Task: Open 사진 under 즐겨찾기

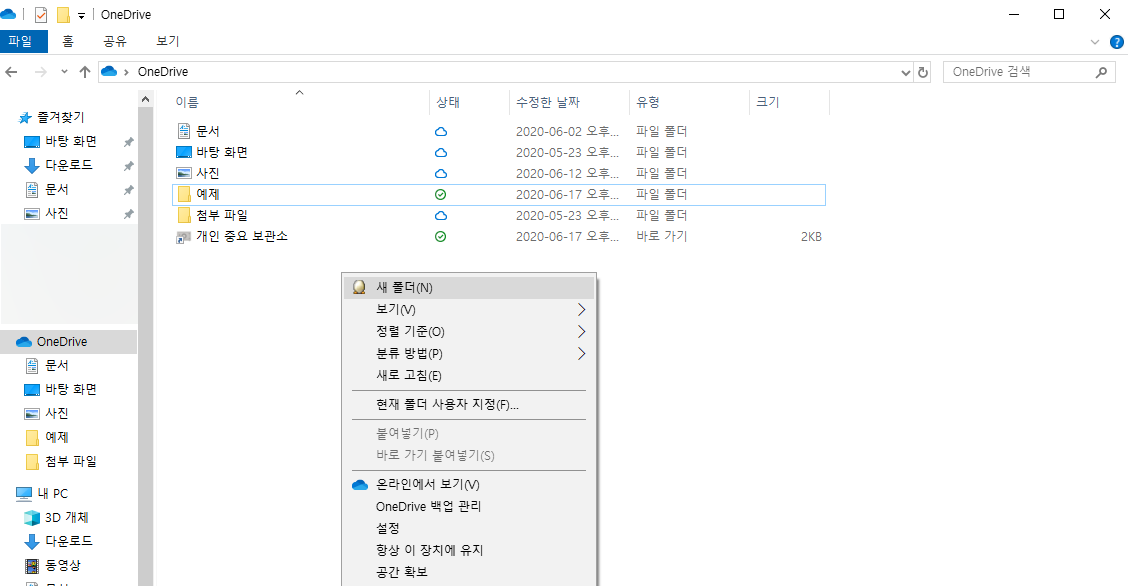Action: coord(56,214)
